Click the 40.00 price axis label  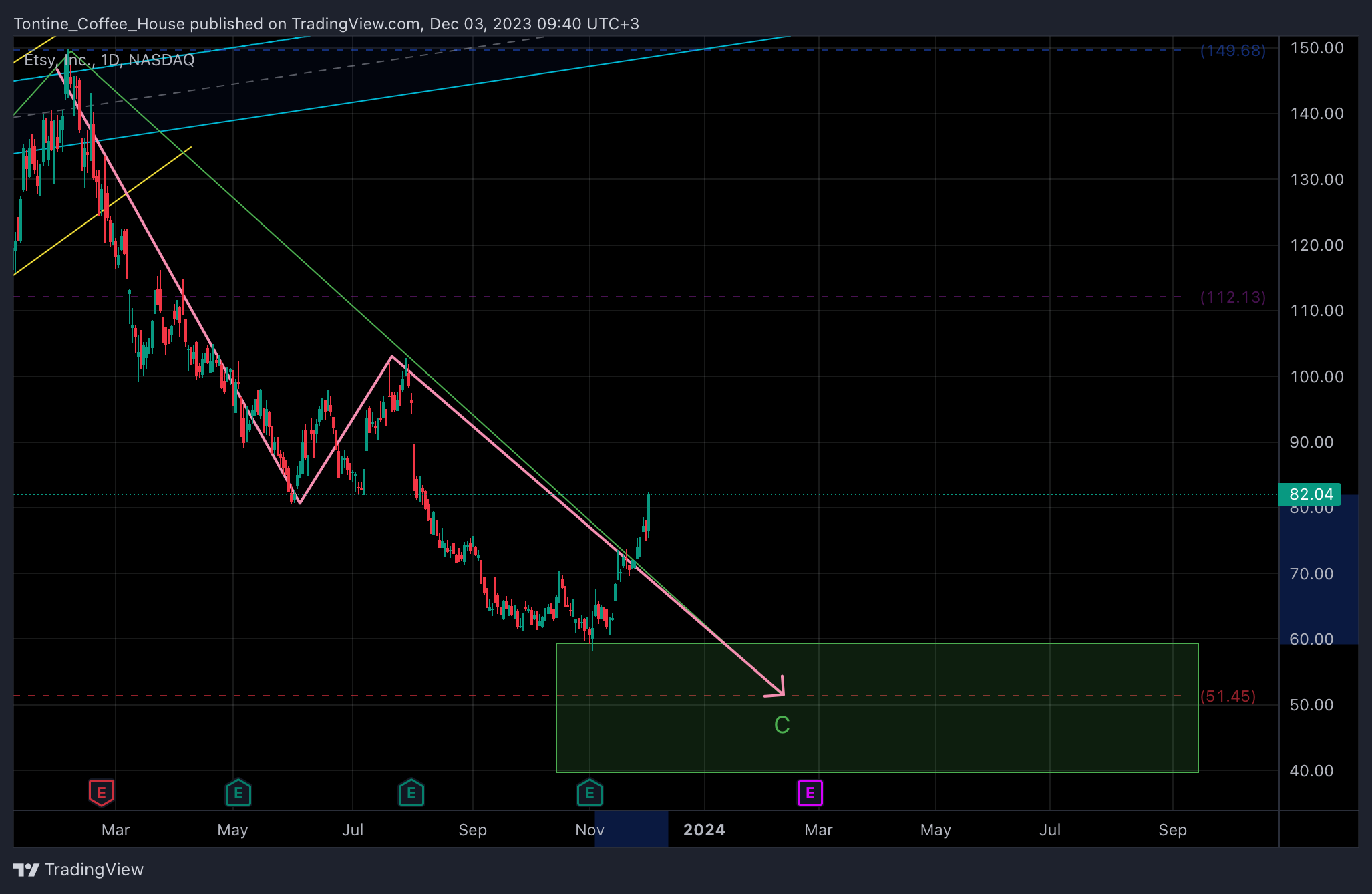pyautogui.click(x=1311, y=771)
